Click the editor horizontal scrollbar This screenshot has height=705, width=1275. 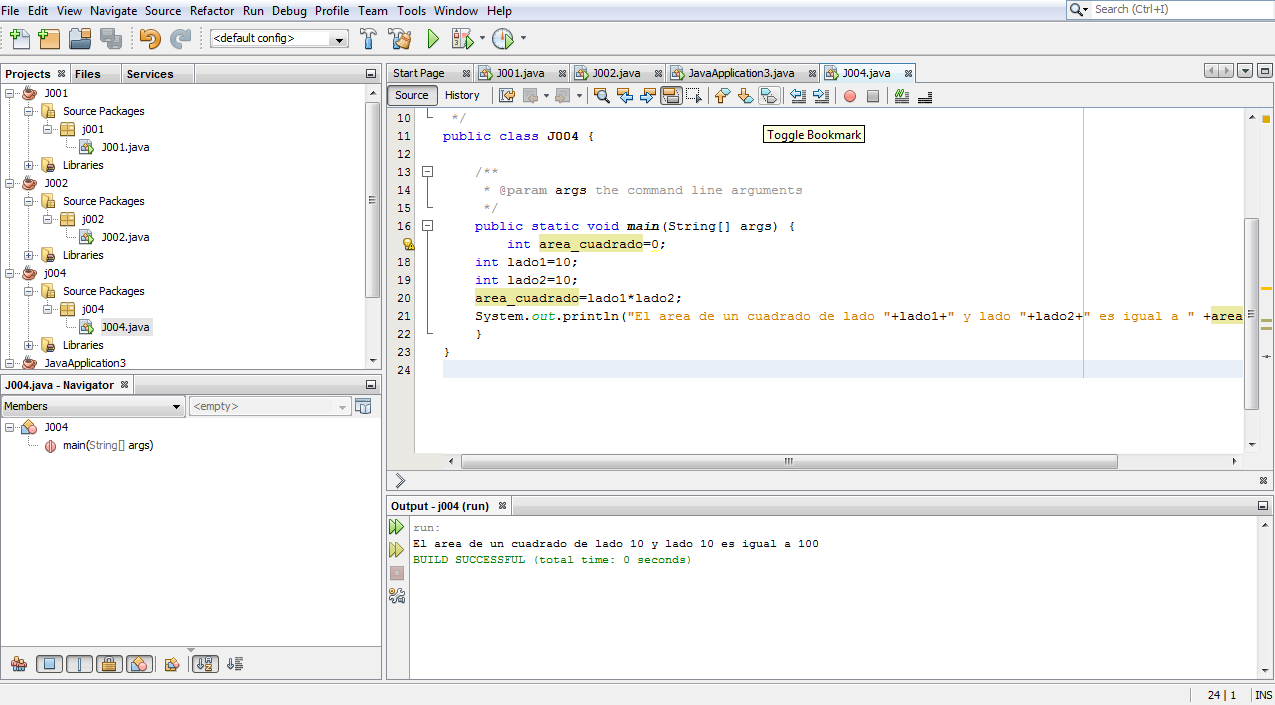pyautogui.click(x=788, y=462)
